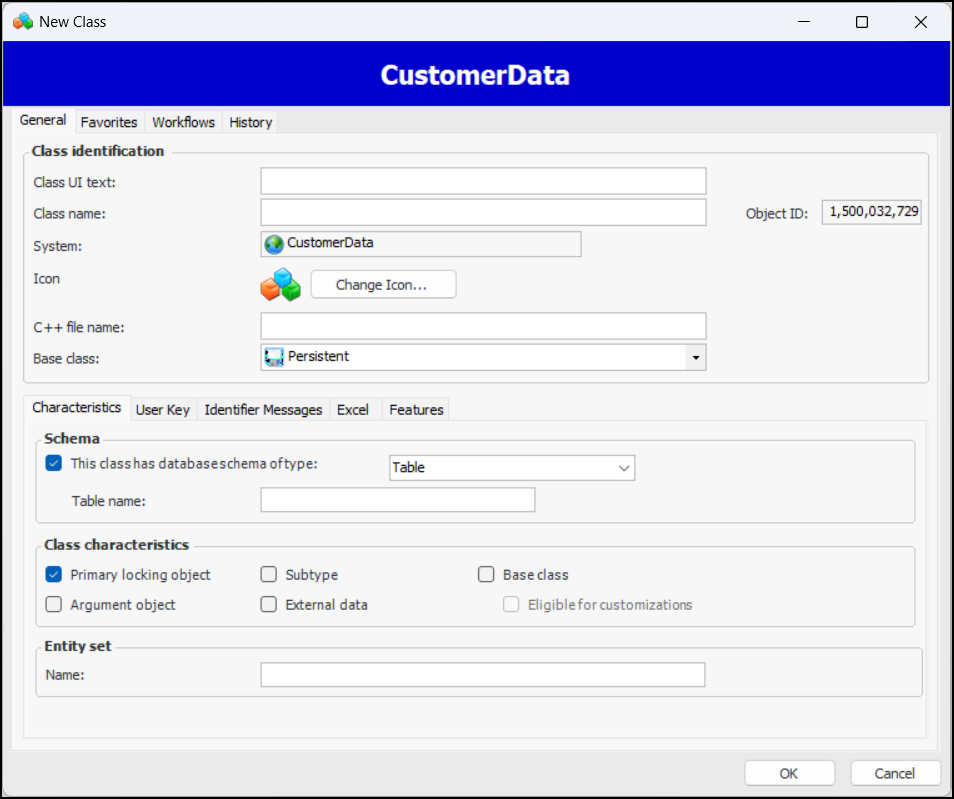
Task: Click the colored cubes class icon
Action: coord(280,285)
